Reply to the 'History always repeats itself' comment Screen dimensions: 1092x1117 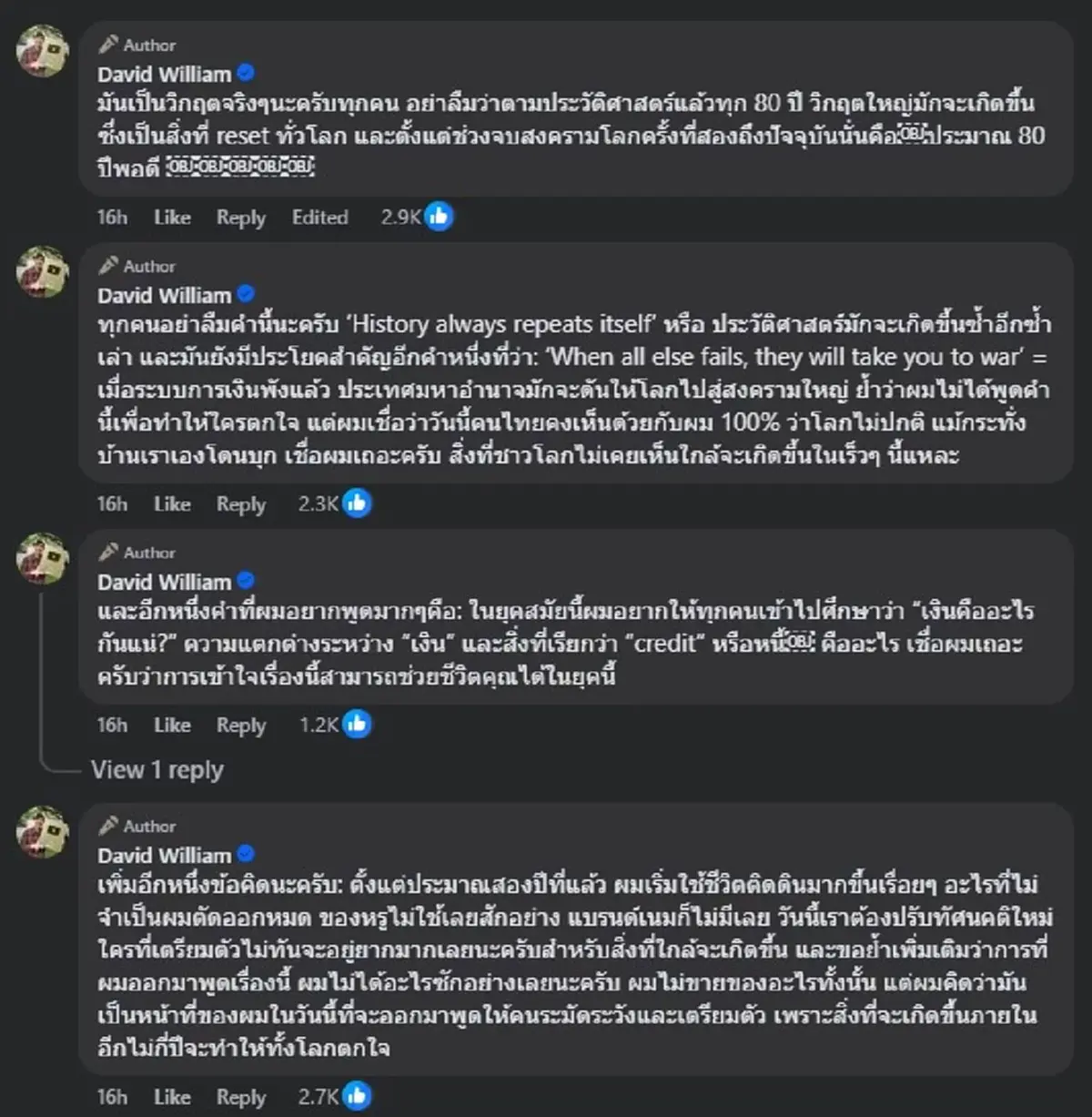(x=240, y=504)
